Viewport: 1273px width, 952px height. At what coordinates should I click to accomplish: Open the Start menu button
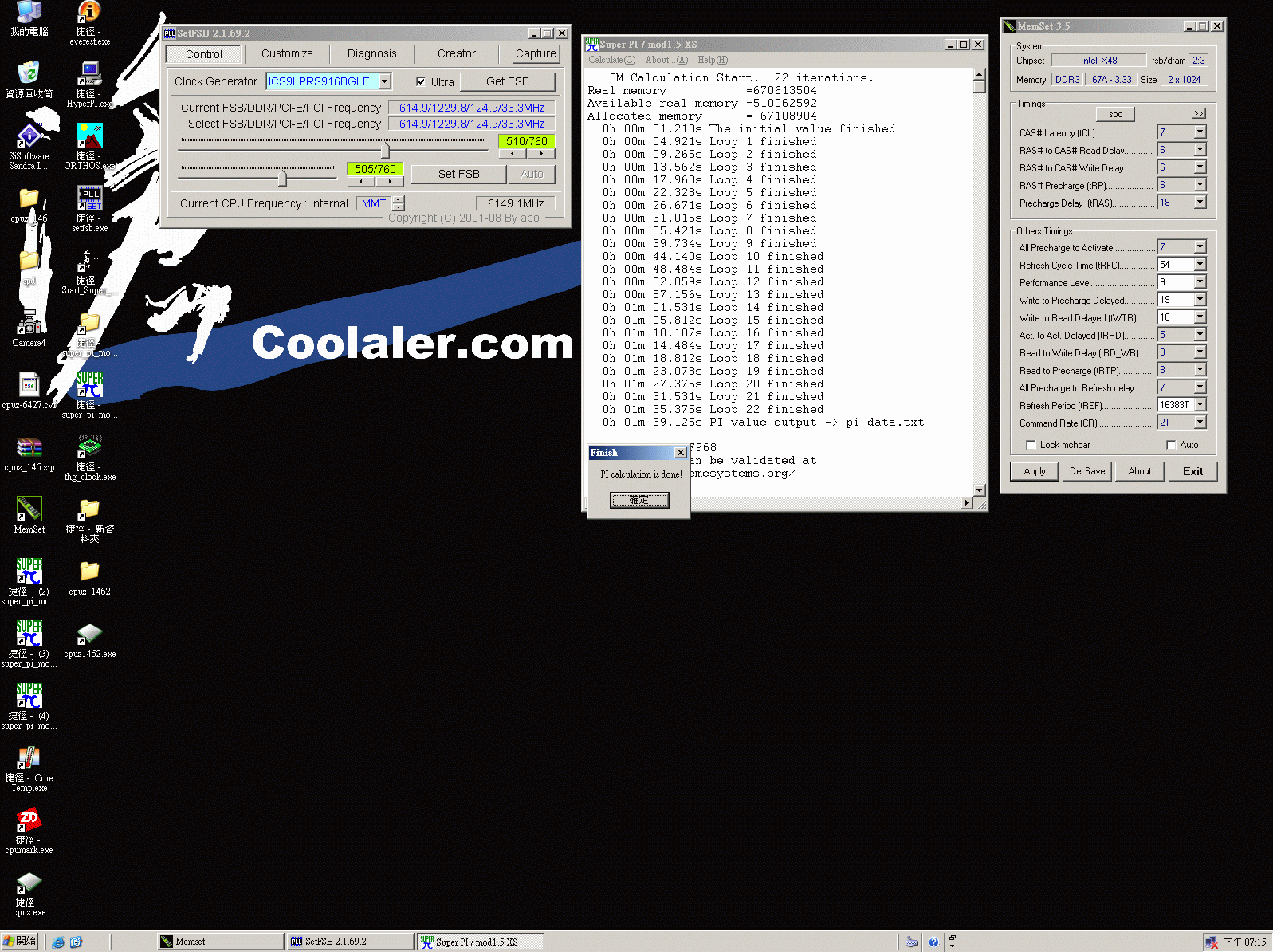pyautogui.click(x=20, y=942)
